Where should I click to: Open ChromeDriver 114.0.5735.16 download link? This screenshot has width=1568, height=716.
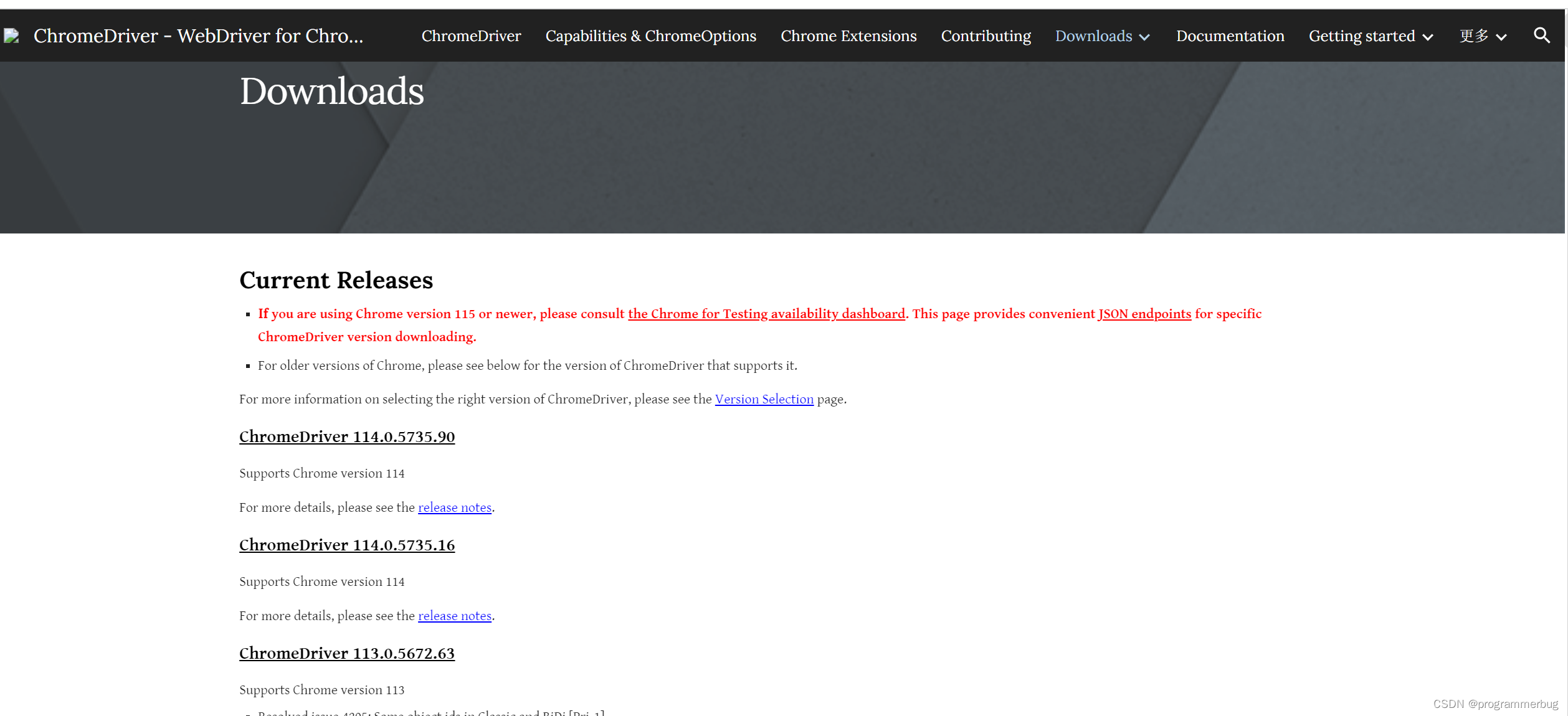(x=347, y=545)
